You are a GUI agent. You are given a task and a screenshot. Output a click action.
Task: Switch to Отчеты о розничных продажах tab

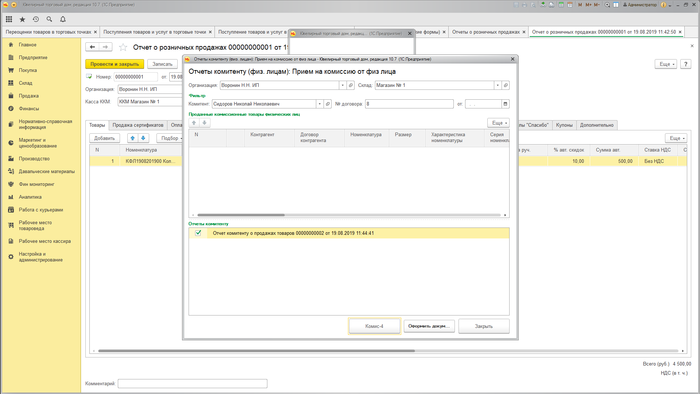click(x=486, y=32)
